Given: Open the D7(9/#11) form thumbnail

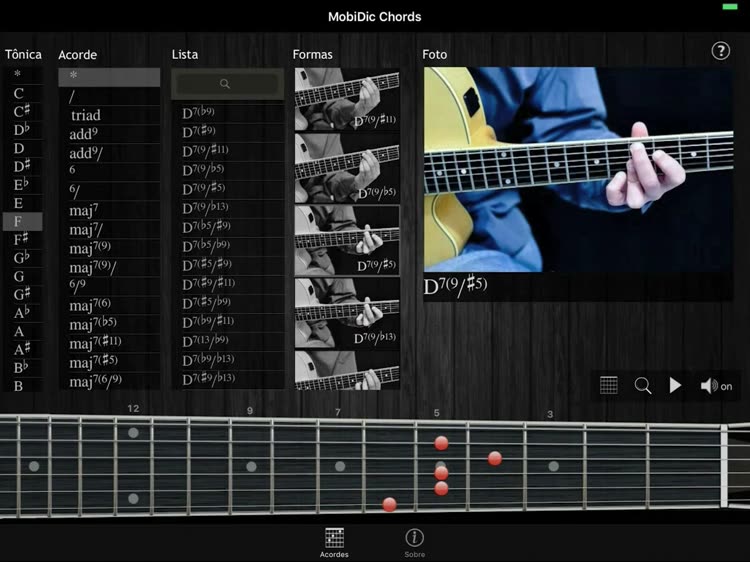Looking at the screenshot, I should coord(347,99).
